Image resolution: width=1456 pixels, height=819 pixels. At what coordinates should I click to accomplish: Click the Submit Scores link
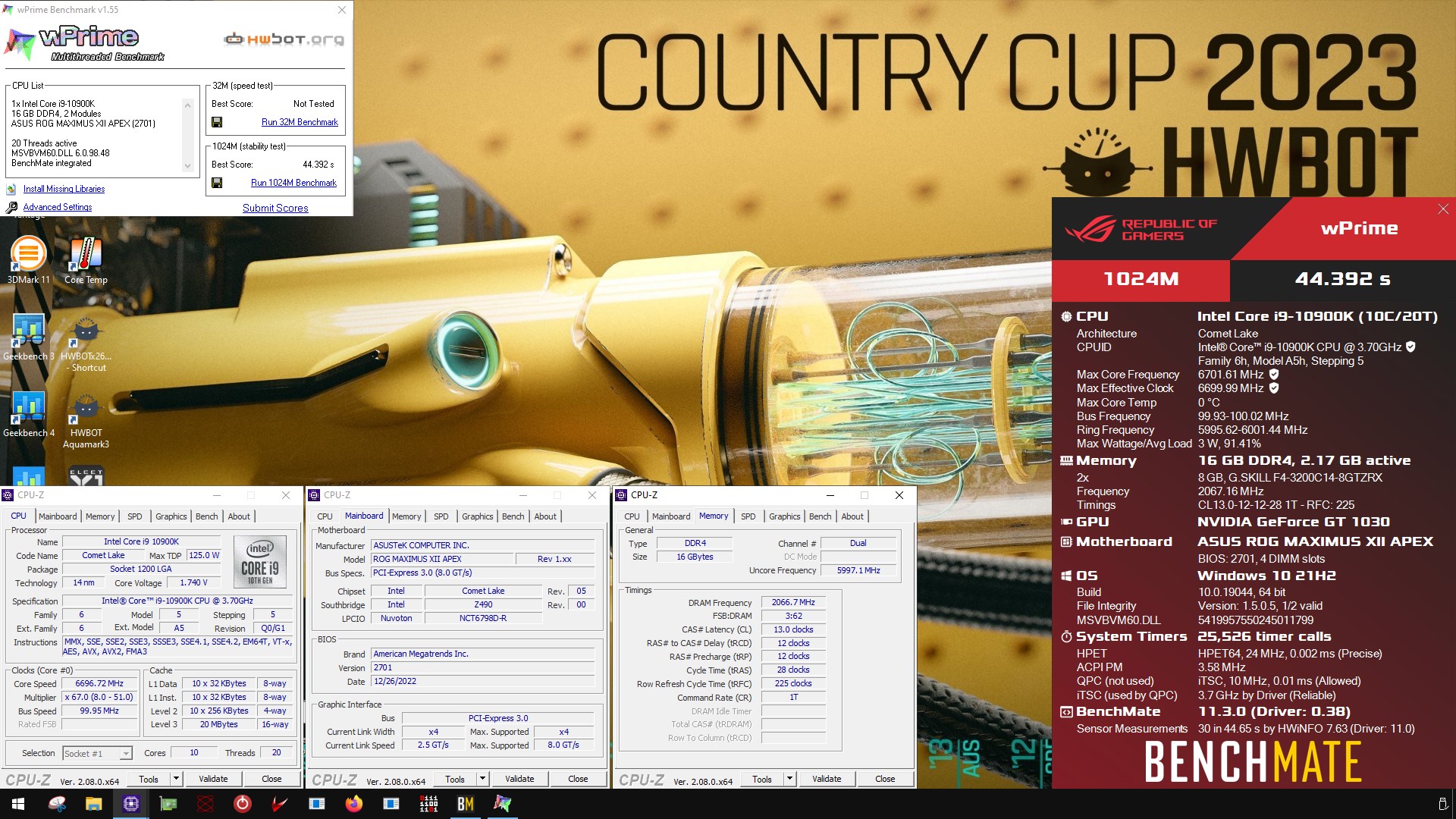(x=275, y=208)
